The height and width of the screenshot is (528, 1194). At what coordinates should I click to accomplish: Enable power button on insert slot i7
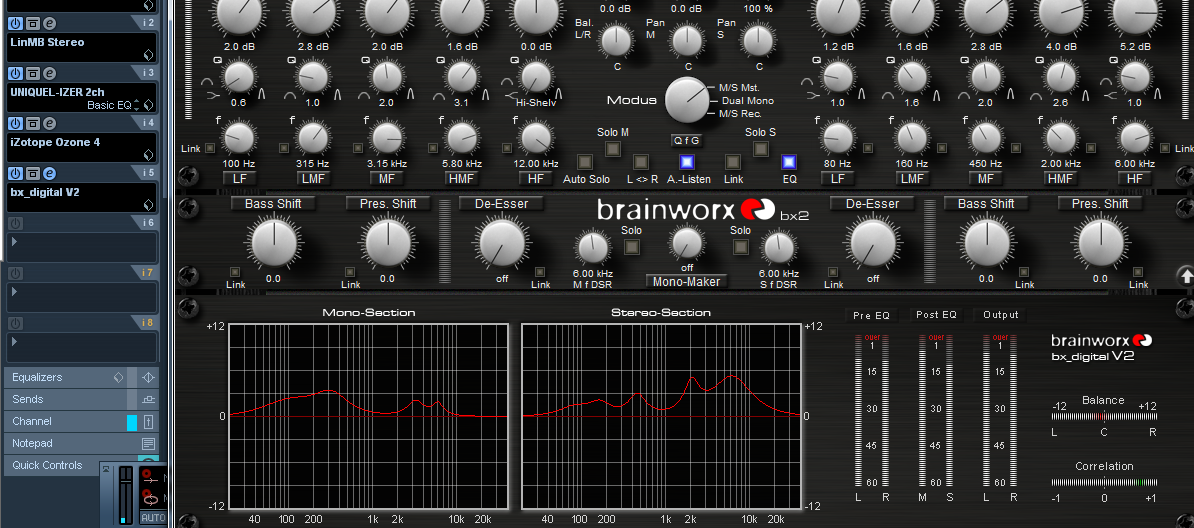pyautogui.click(x=14, y=273)
